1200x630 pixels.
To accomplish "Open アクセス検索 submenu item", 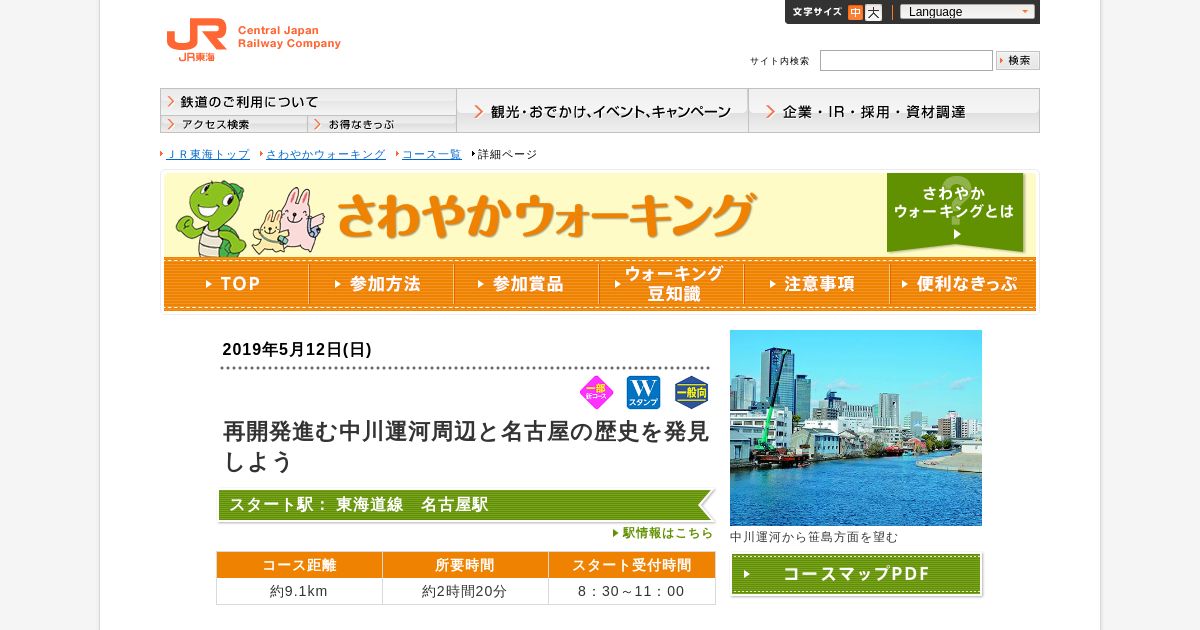I will pyautogui.click(x=234, y=124).
